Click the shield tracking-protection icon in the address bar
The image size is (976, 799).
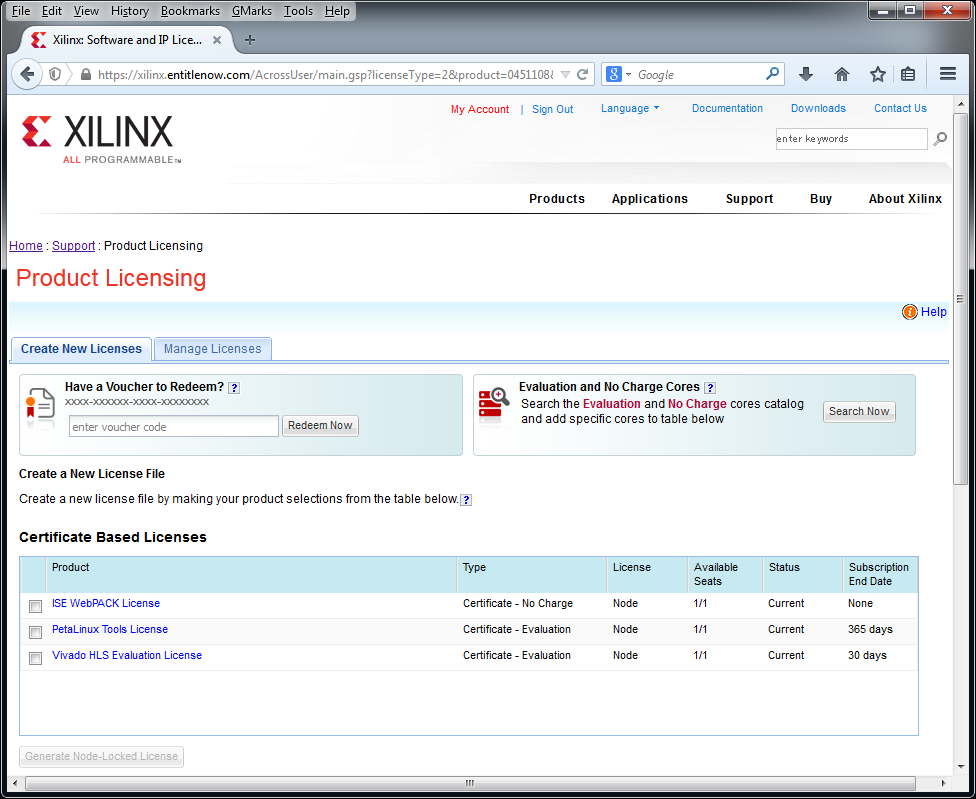(55, 75)
